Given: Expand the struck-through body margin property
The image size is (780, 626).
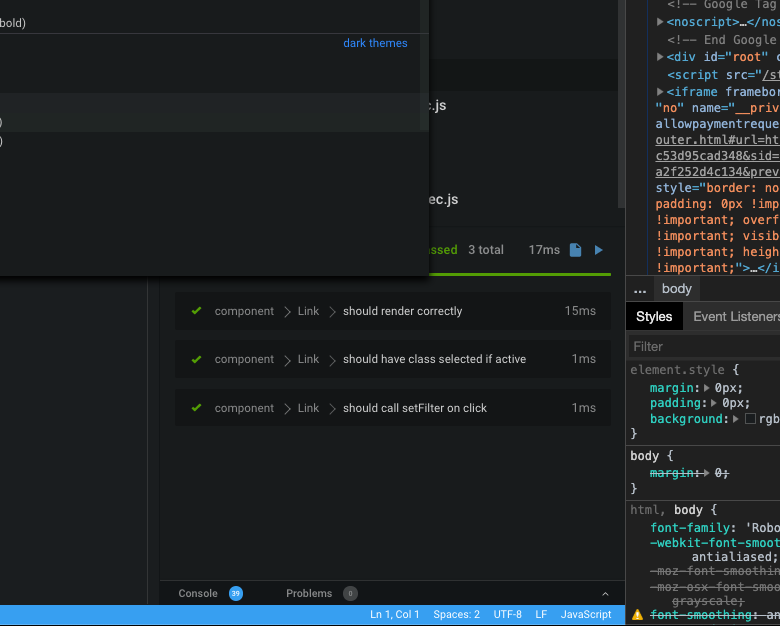Looking at the screenshot, I should pyautogui.click(x=707, y=473).
